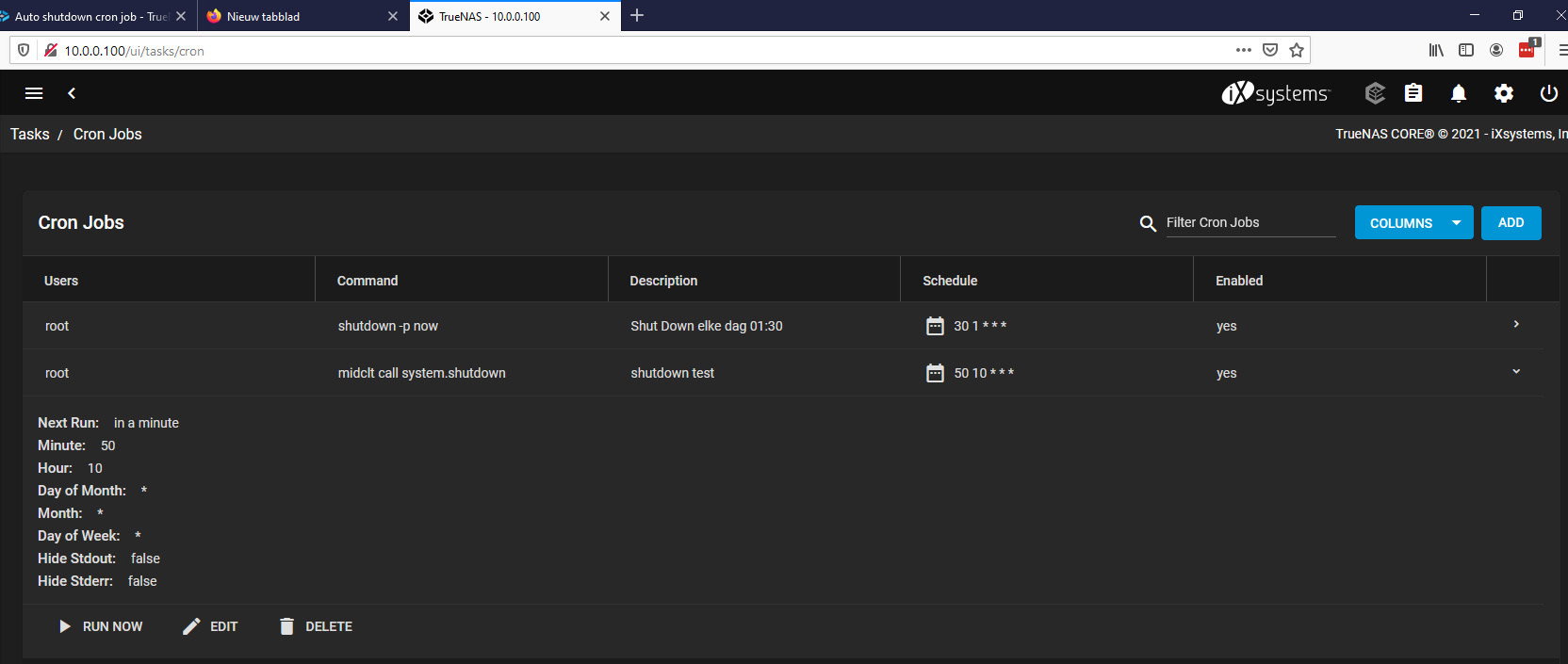Click the power icon
This screenshot has width=1568, height=664.
point(1548,93)
